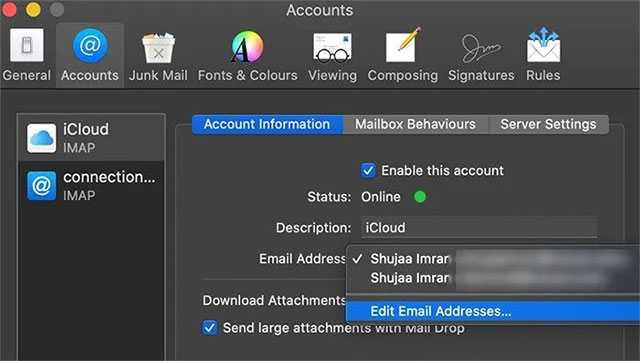Toggle Enable this account checkbox
This screenshot has height=361, width=640.
368,170
